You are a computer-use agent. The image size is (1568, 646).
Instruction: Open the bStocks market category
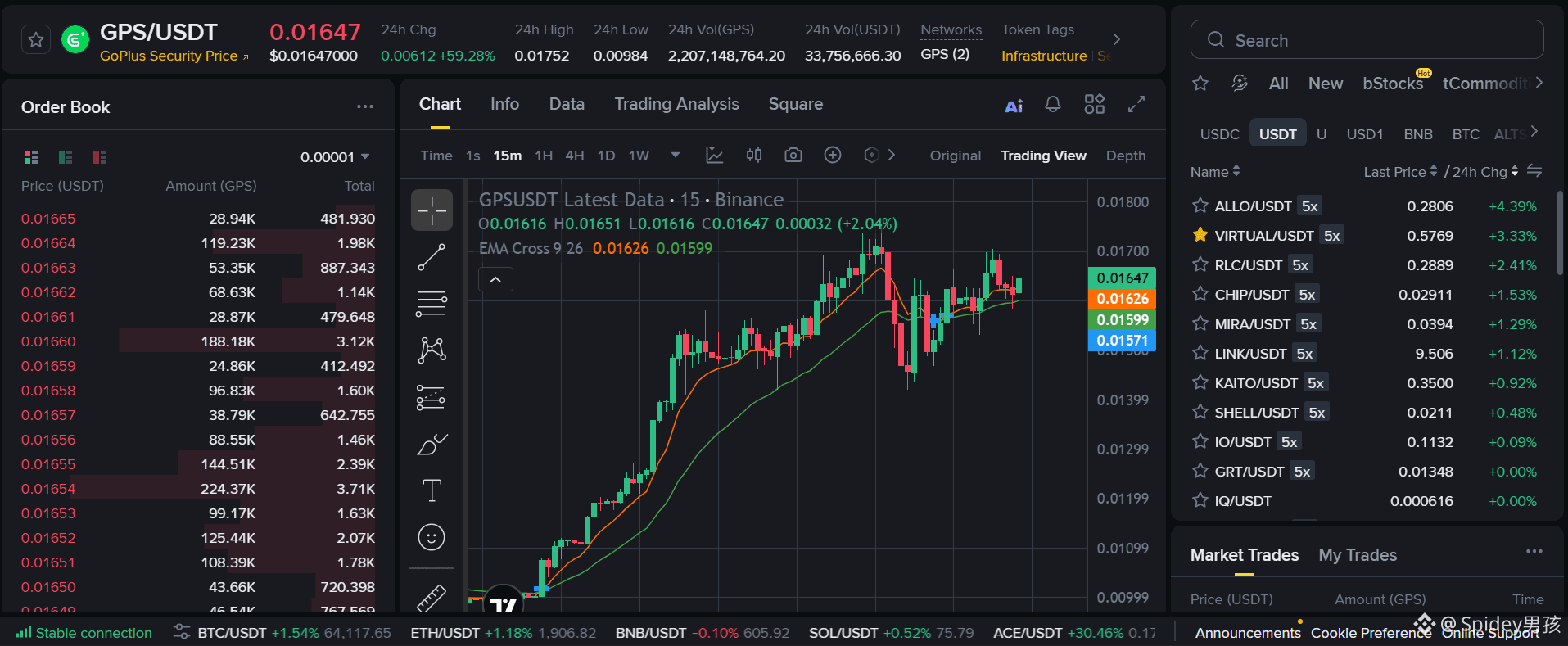point(1393,84)
